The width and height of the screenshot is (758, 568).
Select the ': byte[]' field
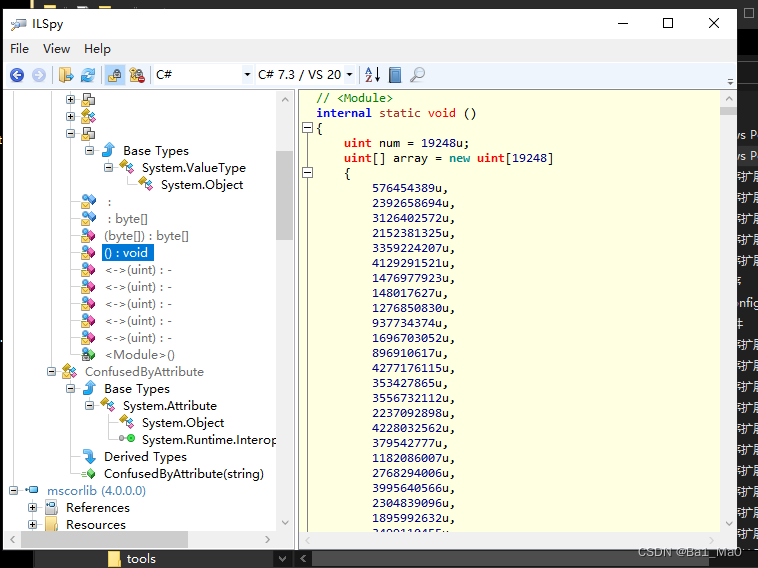127,219
